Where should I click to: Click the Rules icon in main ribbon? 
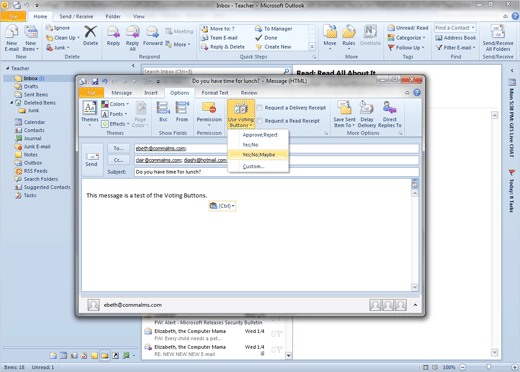[x=349, y=37]
